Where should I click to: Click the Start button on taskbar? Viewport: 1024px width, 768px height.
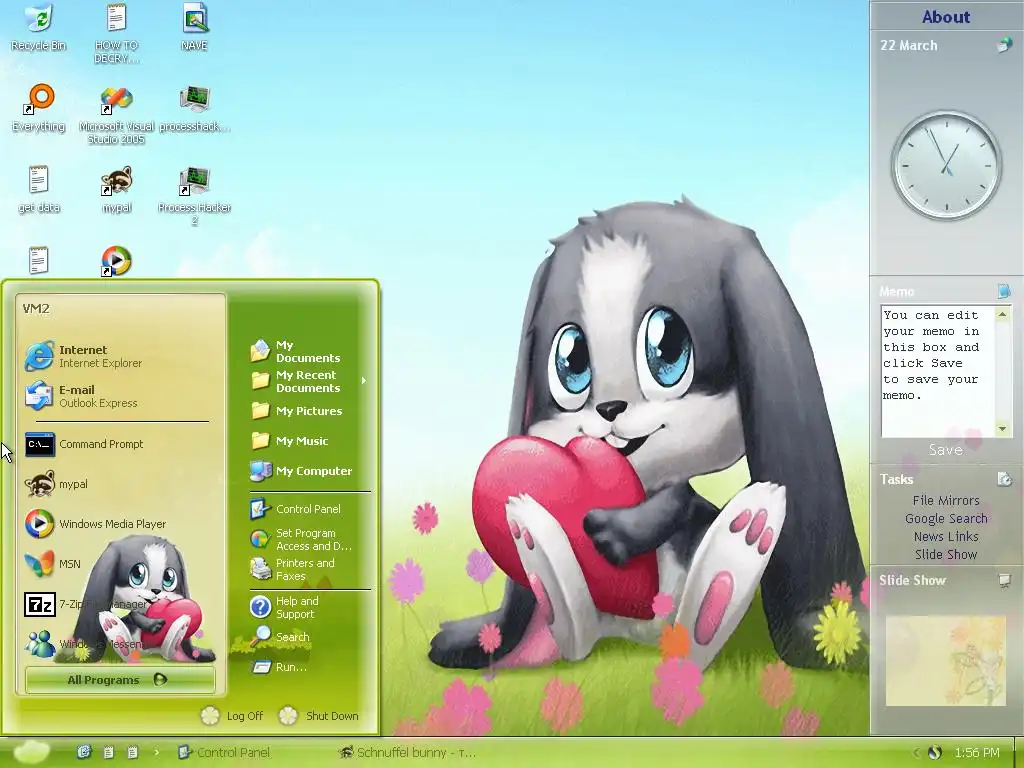tap(31, 752)
